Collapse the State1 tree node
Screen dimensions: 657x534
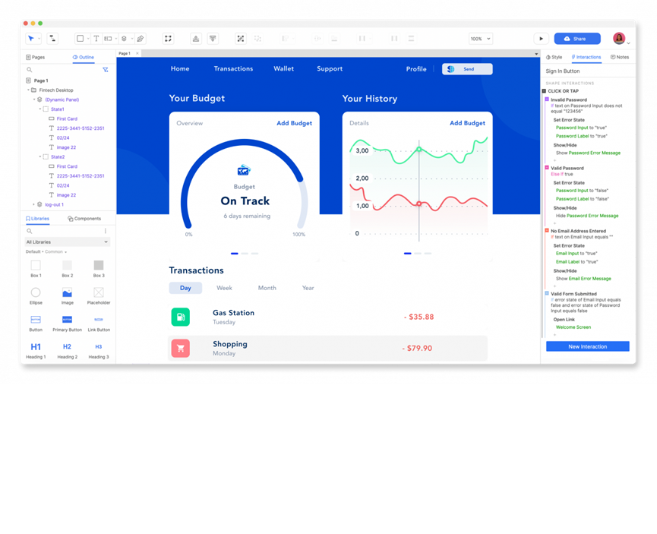pos(42,109)
